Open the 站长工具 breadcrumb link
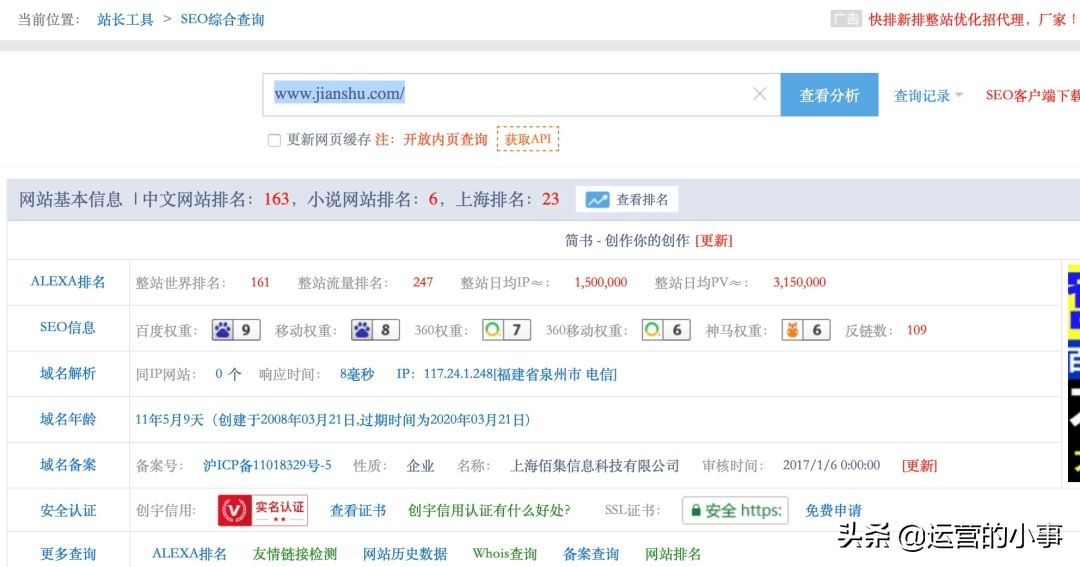Viewport: 1080px width, 567px height. click(125, 19)
